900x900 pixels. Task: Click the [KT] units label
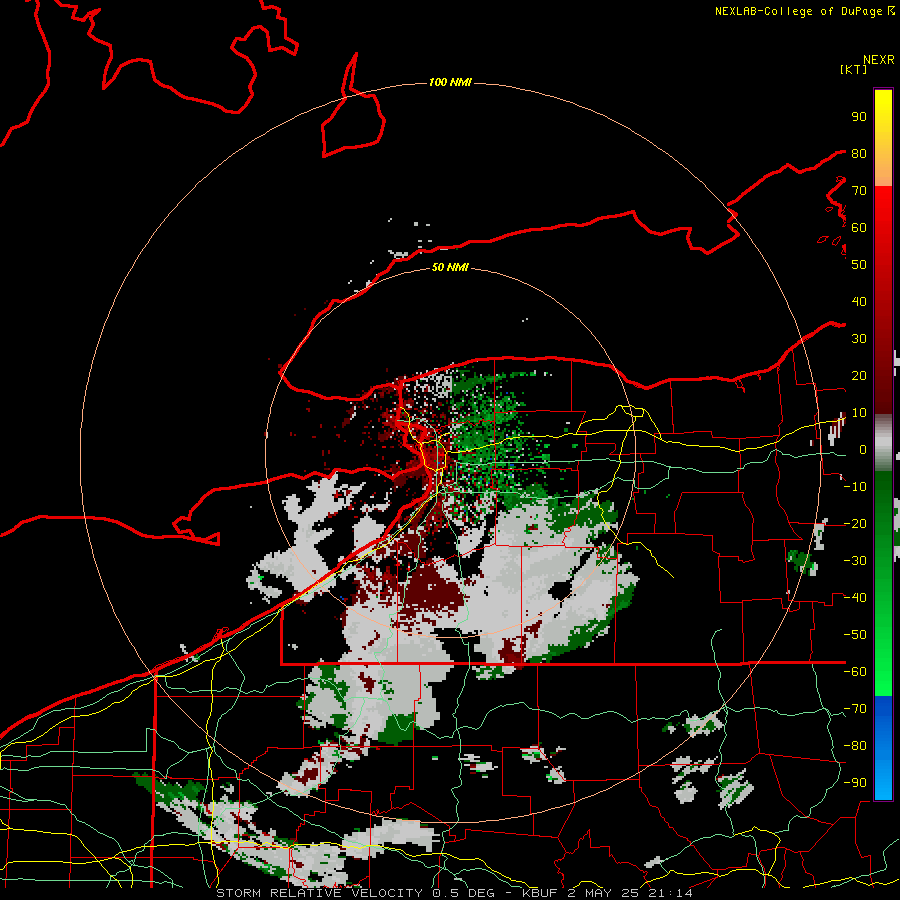coord(853,69)
